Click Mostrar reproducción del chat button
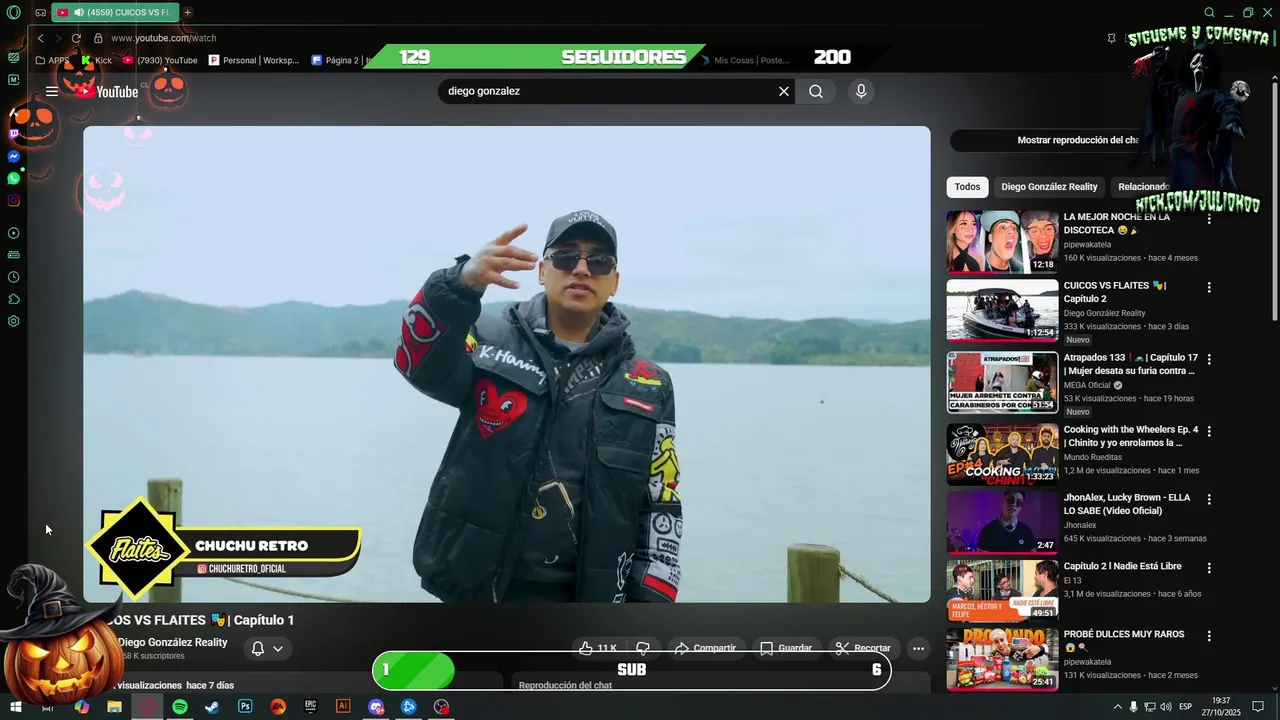Viewport: 1280px width, 720px height. click(x=1077, y=140)
